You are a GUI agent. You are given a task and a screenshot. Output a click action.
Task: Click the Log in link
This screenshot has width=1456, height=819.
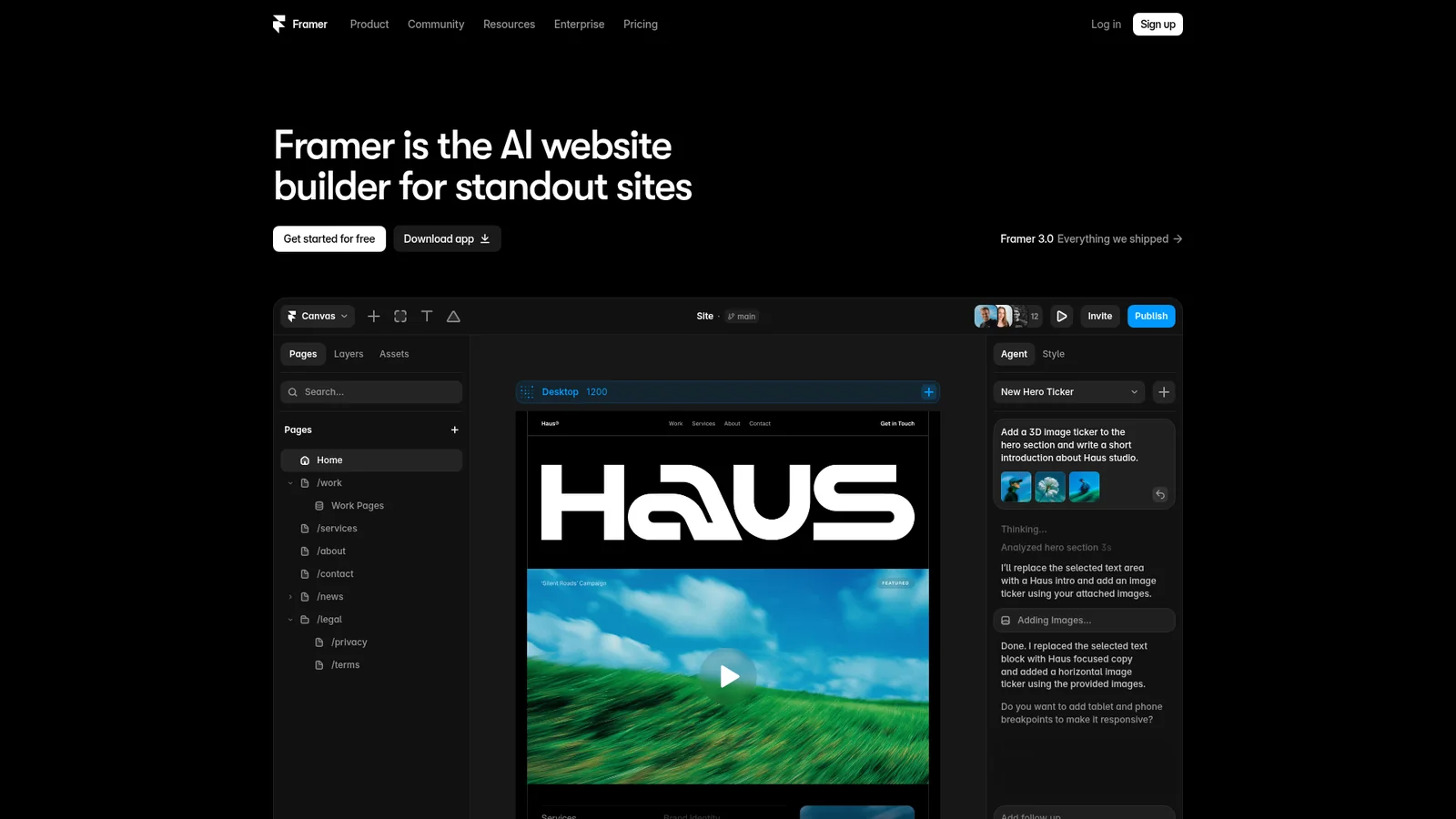[x=1106, y=25]
